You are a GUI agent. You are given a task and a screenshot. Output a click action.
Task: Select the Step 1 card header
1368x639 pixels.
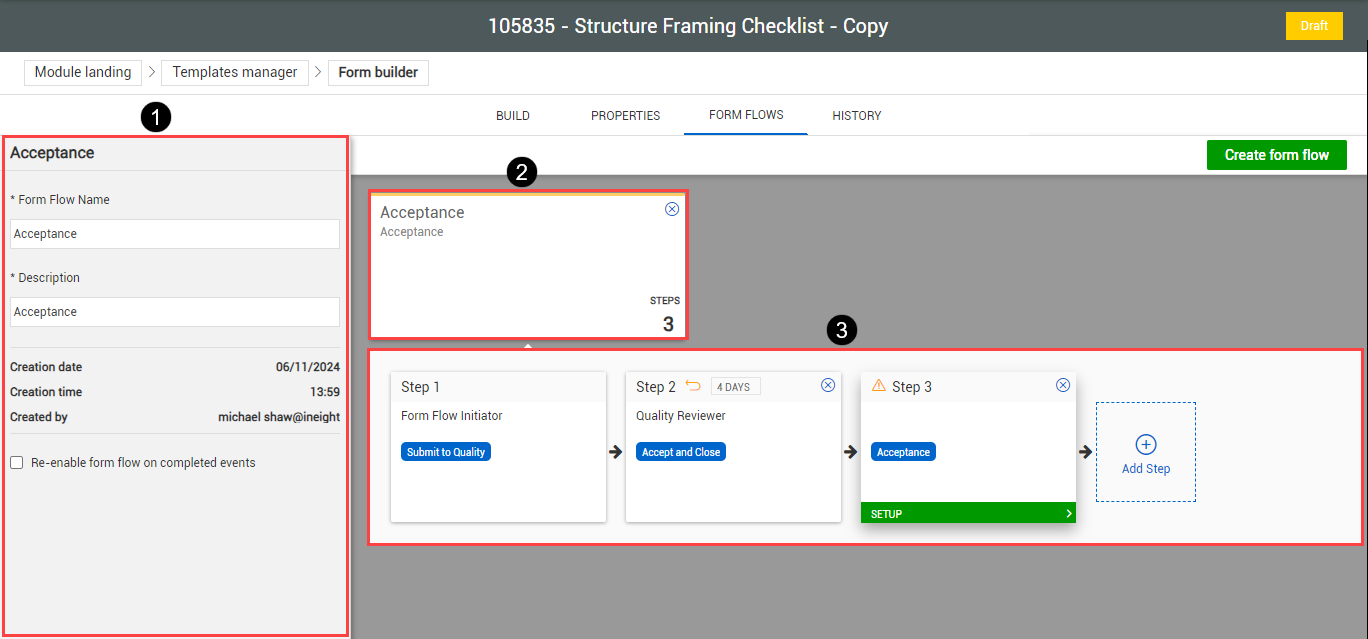tap(498, 387)
